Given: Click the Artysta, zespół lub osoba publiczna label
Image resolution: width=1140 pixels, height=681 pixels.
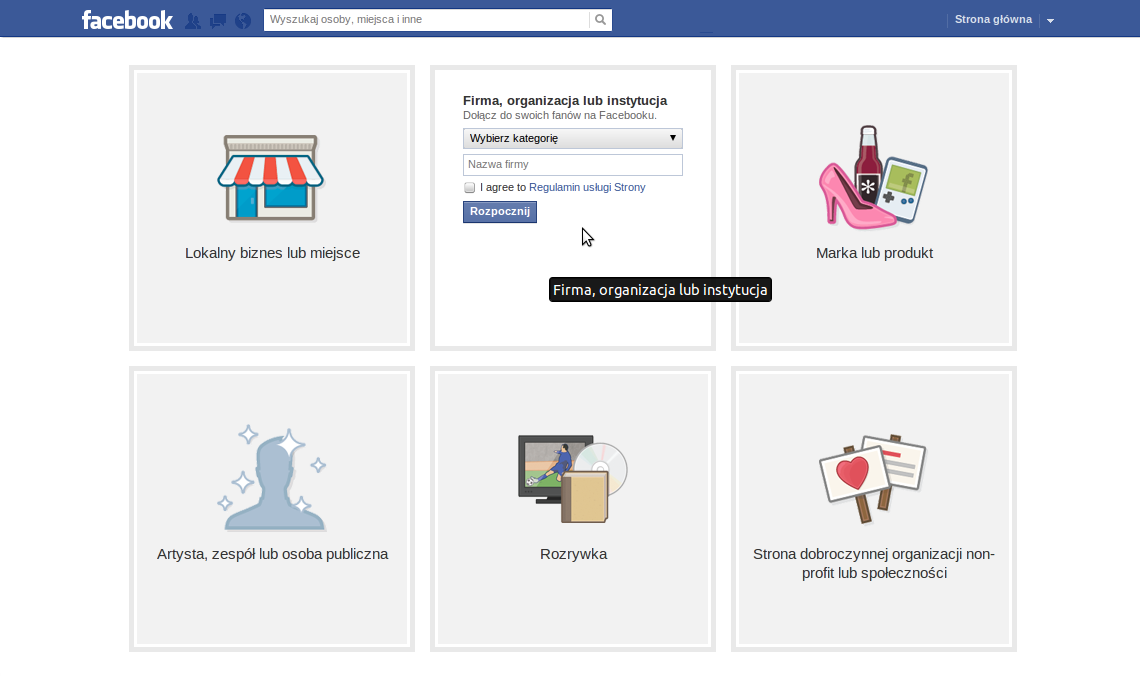Looking at the screenshot, I should (273, 554).
